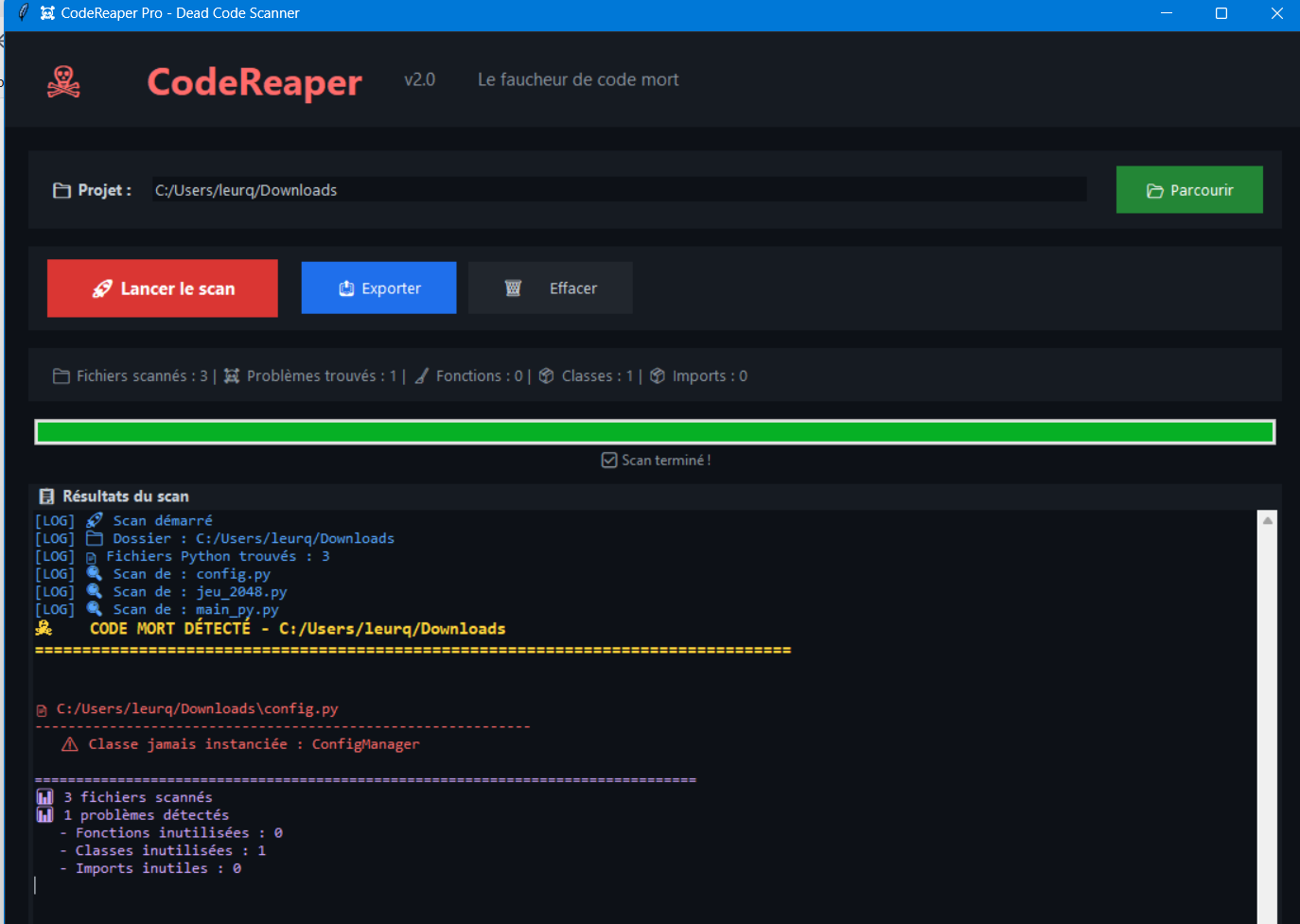
Task: Click the results scrollbar up arrow
Action: tap(1268, 520)
